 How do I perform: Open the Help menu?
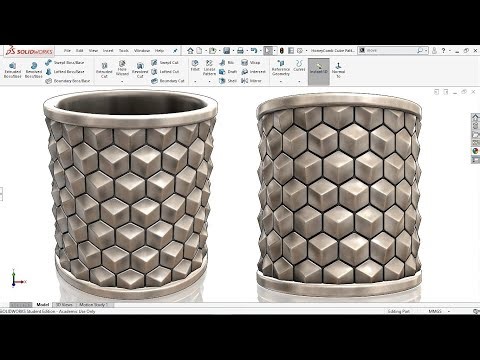159,51
